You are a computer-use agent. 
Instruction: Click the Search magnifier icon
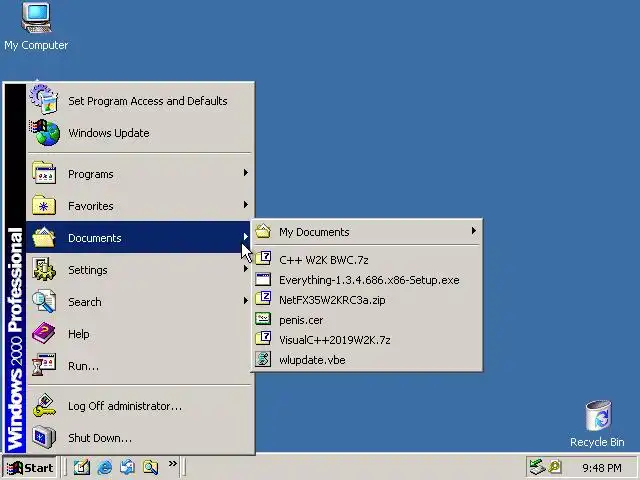pos(44,301)
